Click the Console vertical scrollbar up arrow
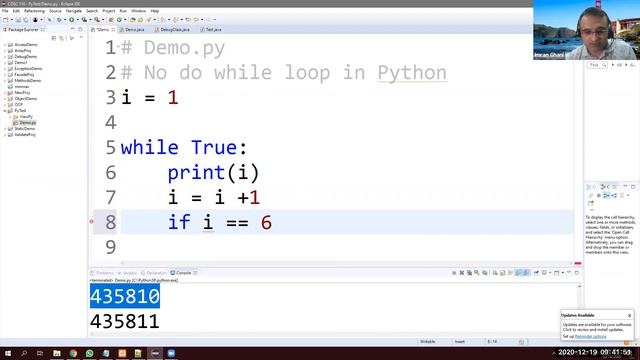640x360 pixels. (x=579, y=287)
